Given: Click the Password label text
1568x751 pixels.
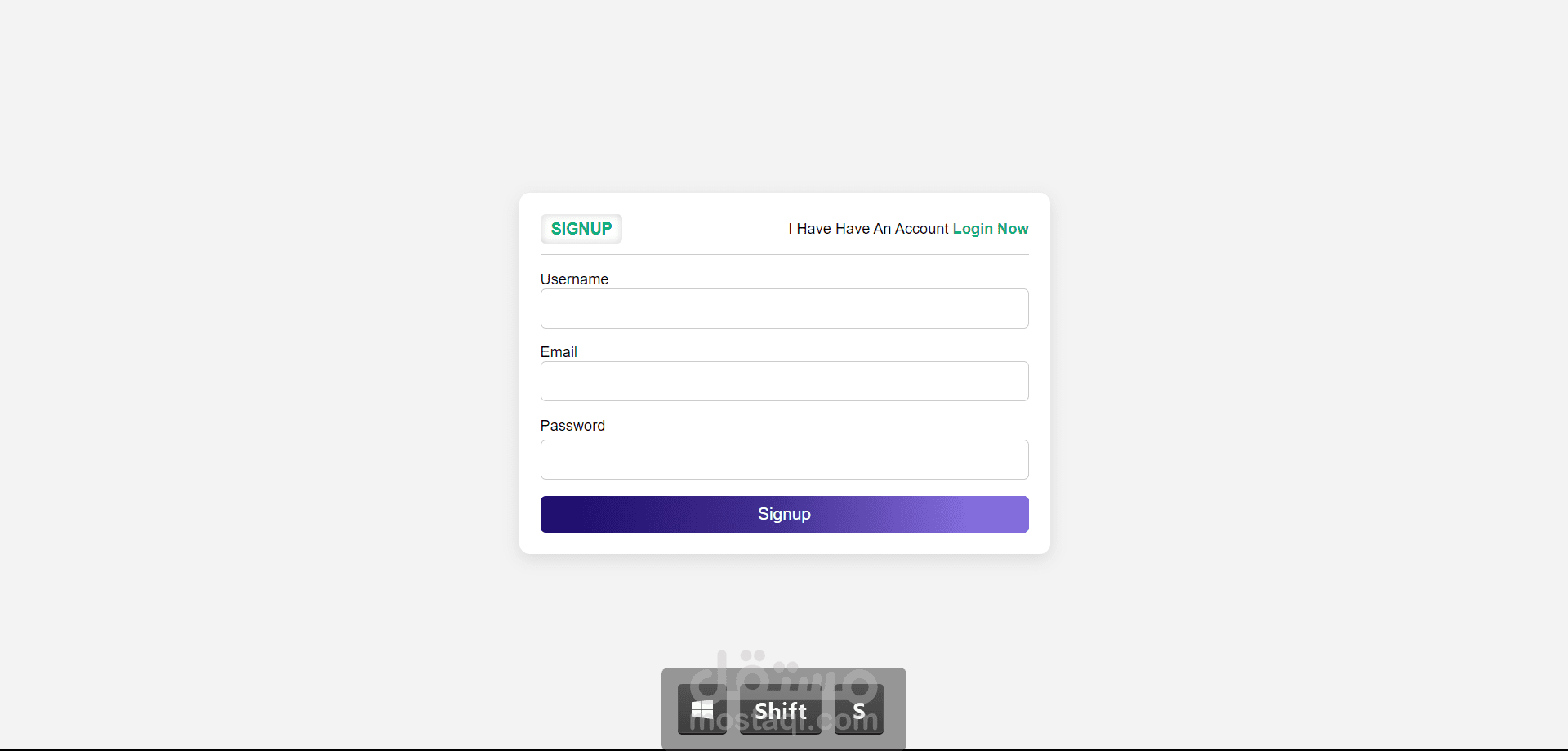Looking at the screenshot, I should pos(572,426).
